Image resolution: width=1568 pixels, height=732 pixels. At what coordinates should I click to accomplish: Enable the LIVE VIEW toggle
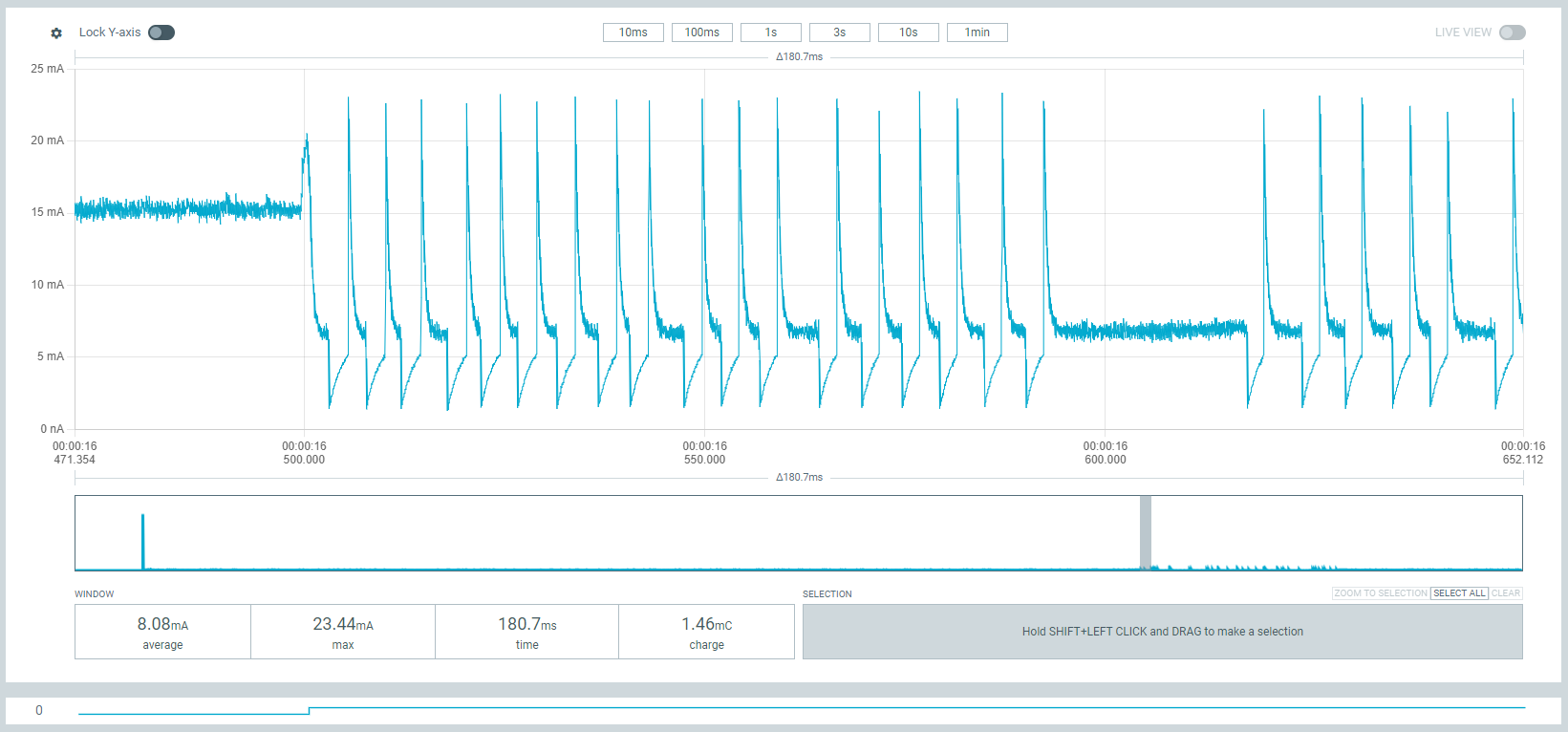1512,32
